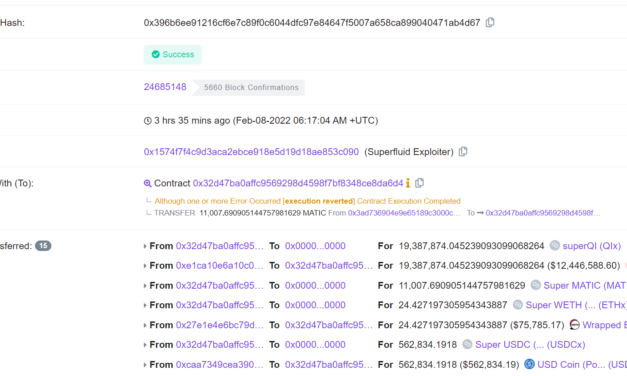Open block number 24685148
The width and height of the screenshot is (627, 376).
165,87
